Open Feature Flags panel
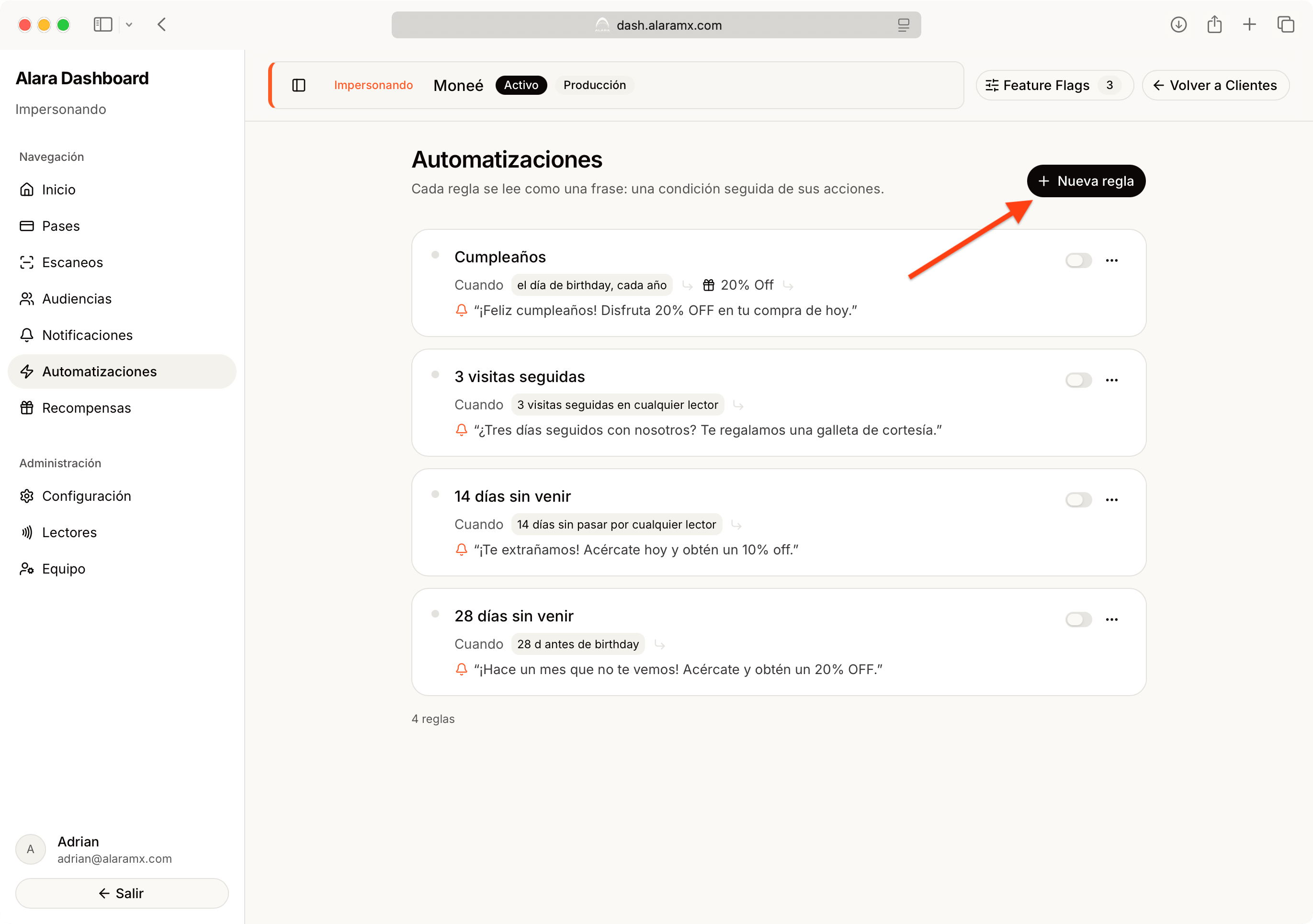 tap(1054, 85)
